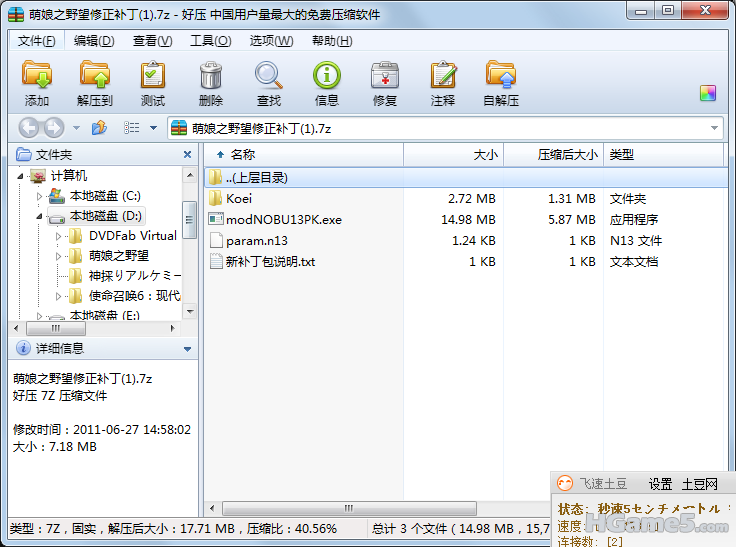Sort by the 压缩后大小 column header
Image resolution: width=736 pixels, height=547 pixels.
click(x=553, y=154)
